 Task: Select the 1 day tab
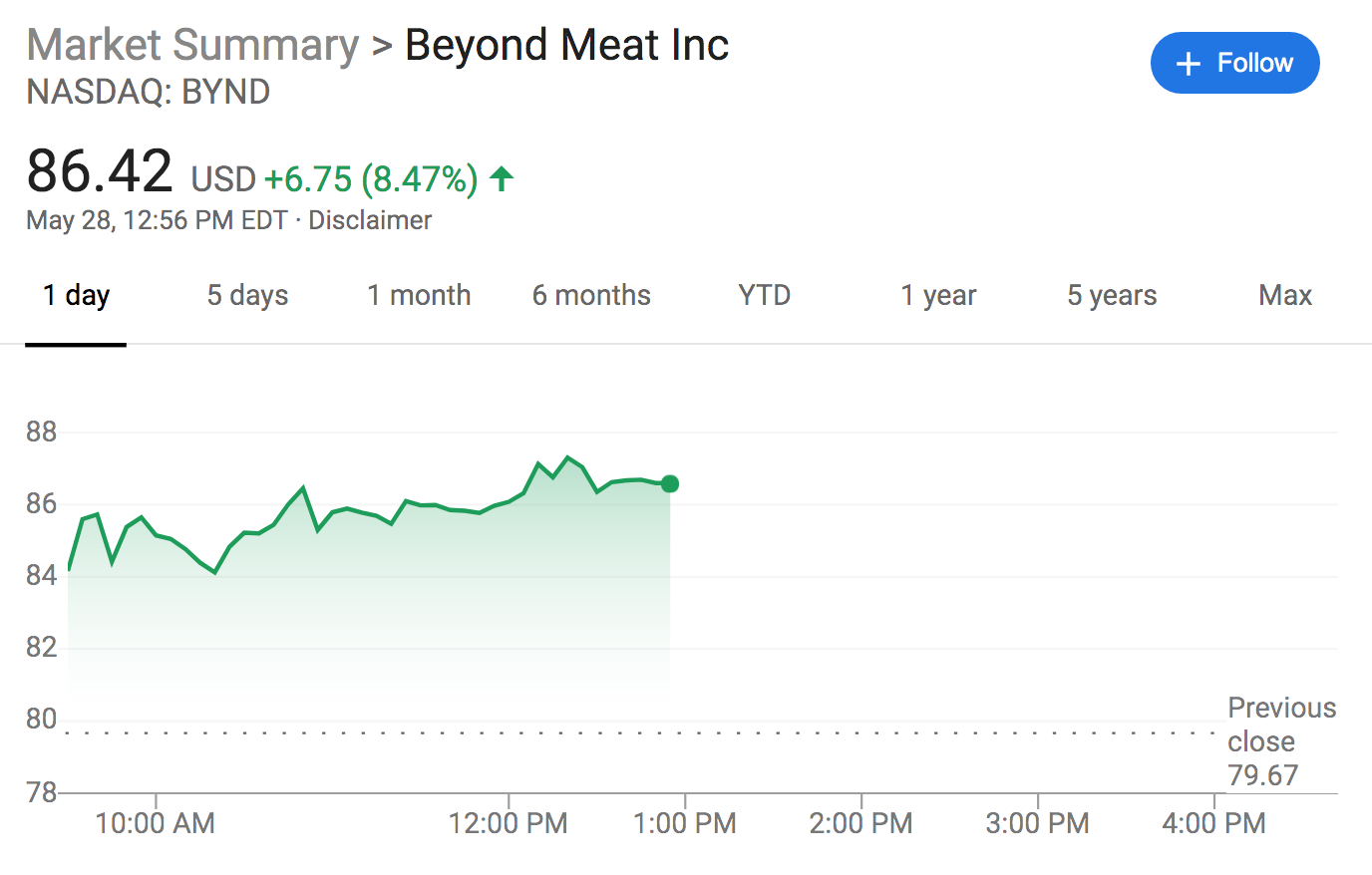[76, 295]
